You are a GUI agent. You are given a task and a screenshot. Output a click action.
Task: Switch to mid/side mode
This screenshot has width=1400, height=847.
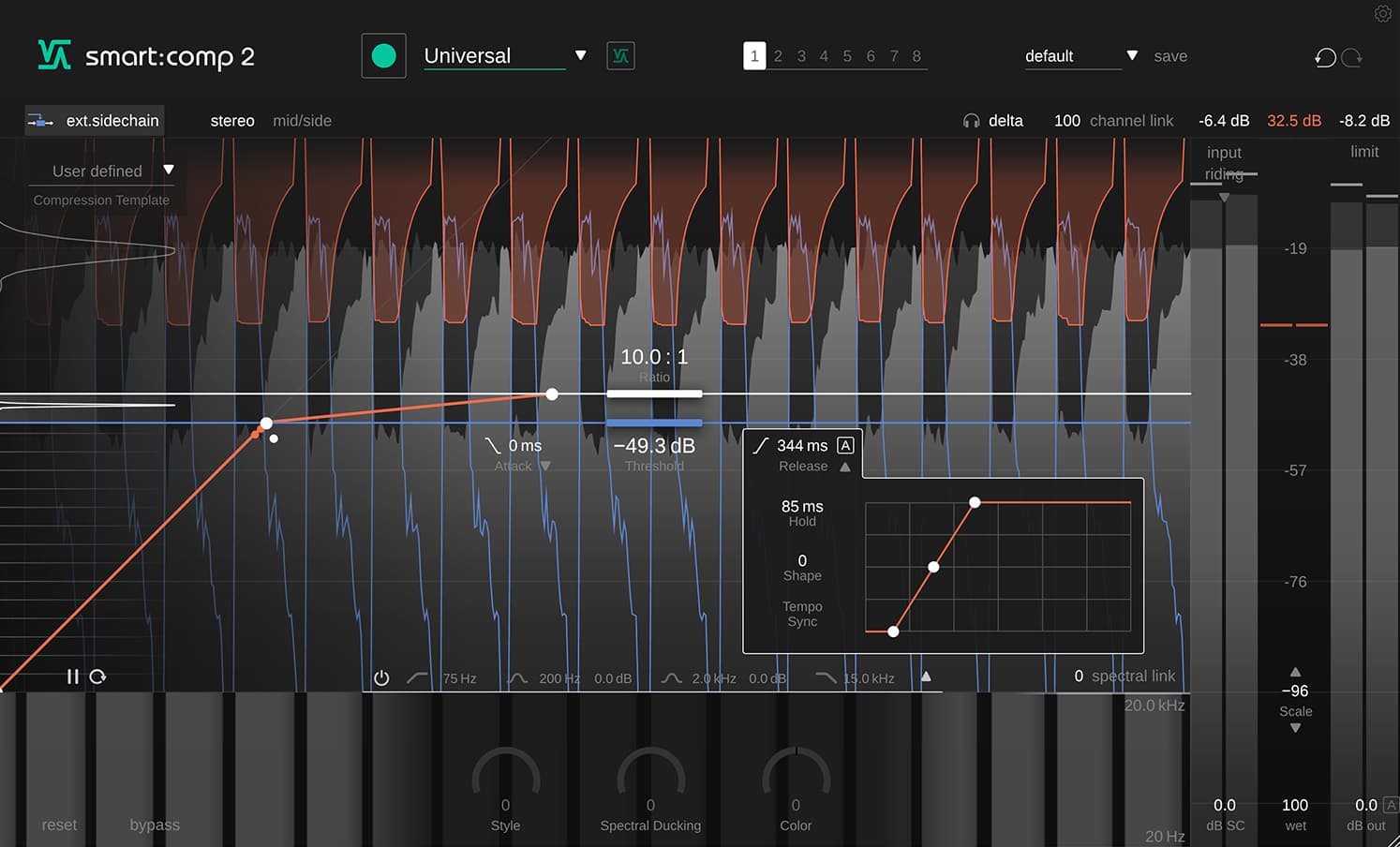(302, 121)
